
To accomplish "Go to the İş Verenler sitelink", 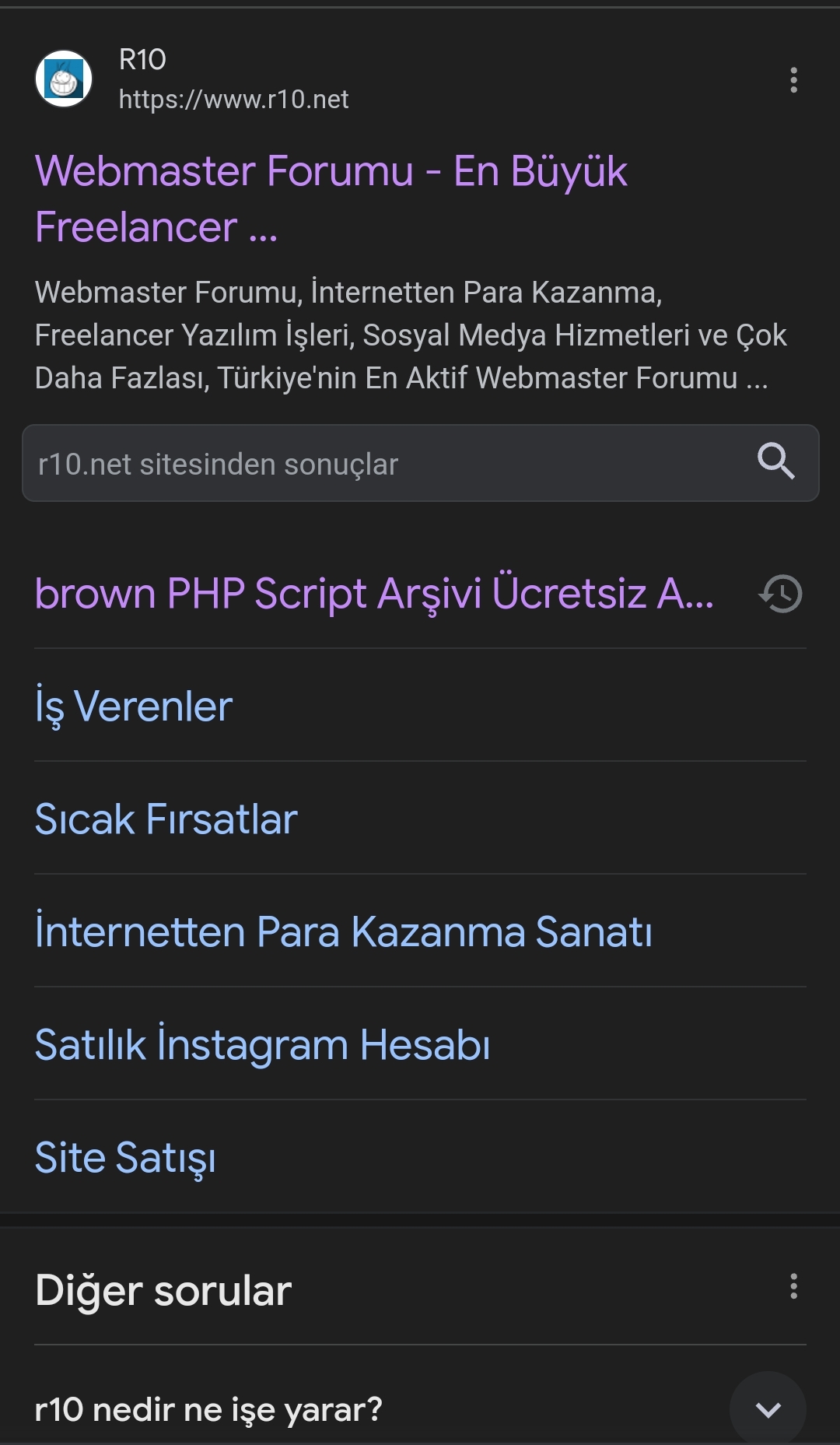I will [134, 707].
